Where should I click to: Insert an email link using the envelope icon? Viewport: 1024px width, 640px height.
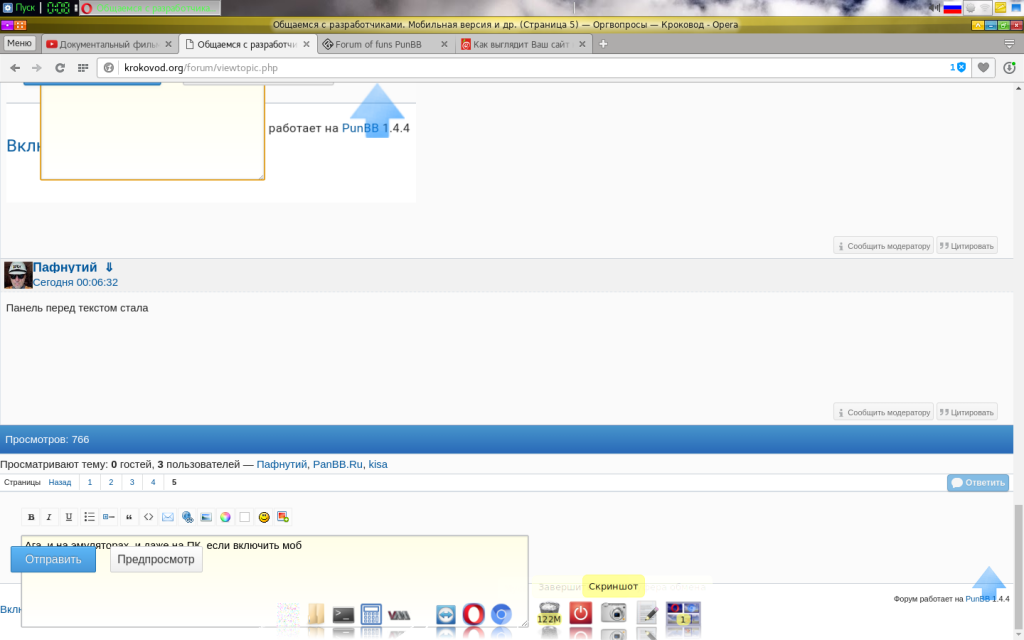(x=167, y=517)
